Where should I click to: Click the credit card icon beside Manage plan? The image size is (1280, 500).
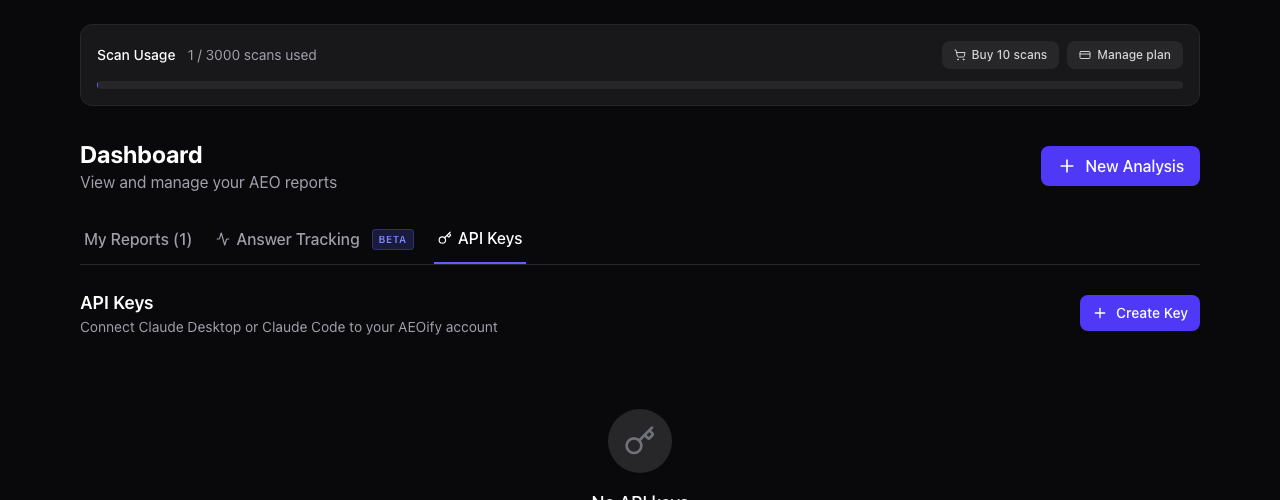click(x=1085, y=55)
